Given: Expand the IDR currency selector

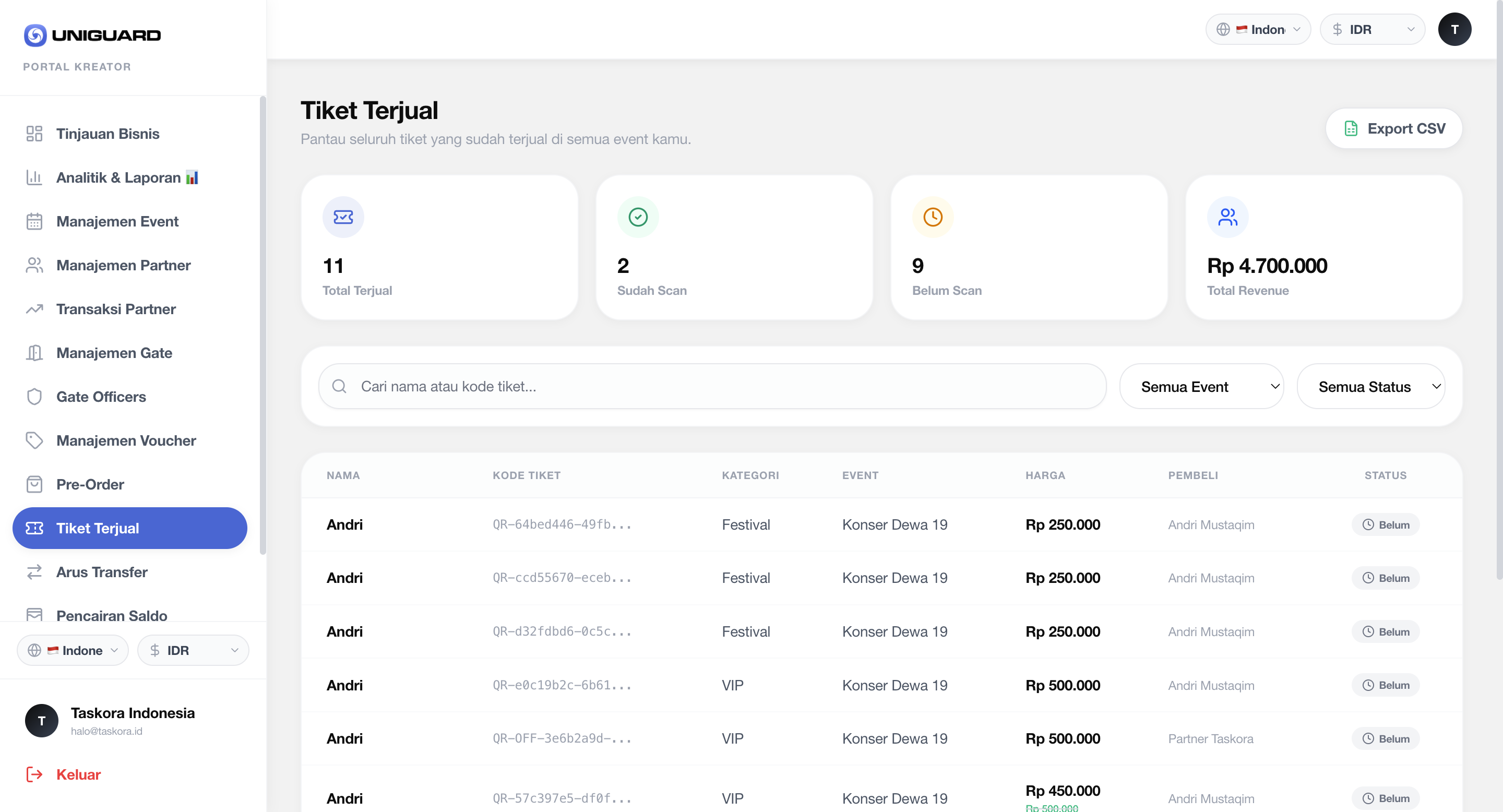Looking at the screenshot, I should point(1373,29).
